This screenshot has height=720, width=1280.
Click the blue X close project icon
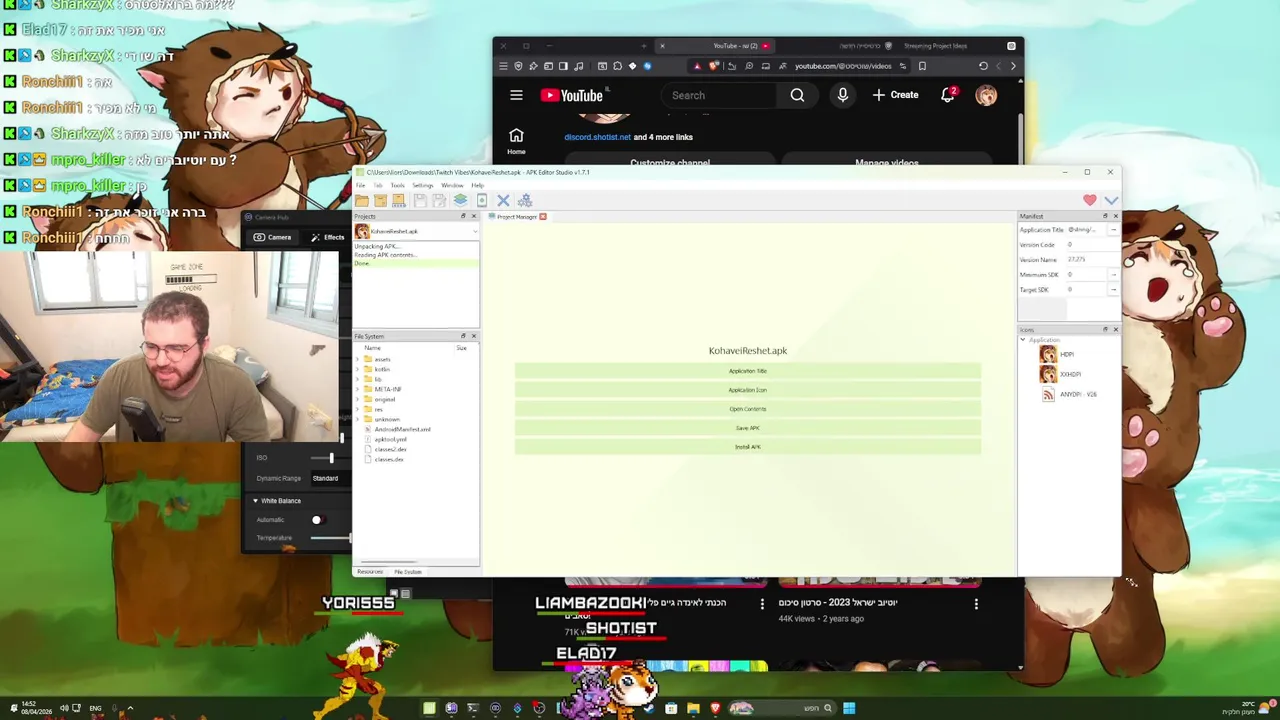503,200
